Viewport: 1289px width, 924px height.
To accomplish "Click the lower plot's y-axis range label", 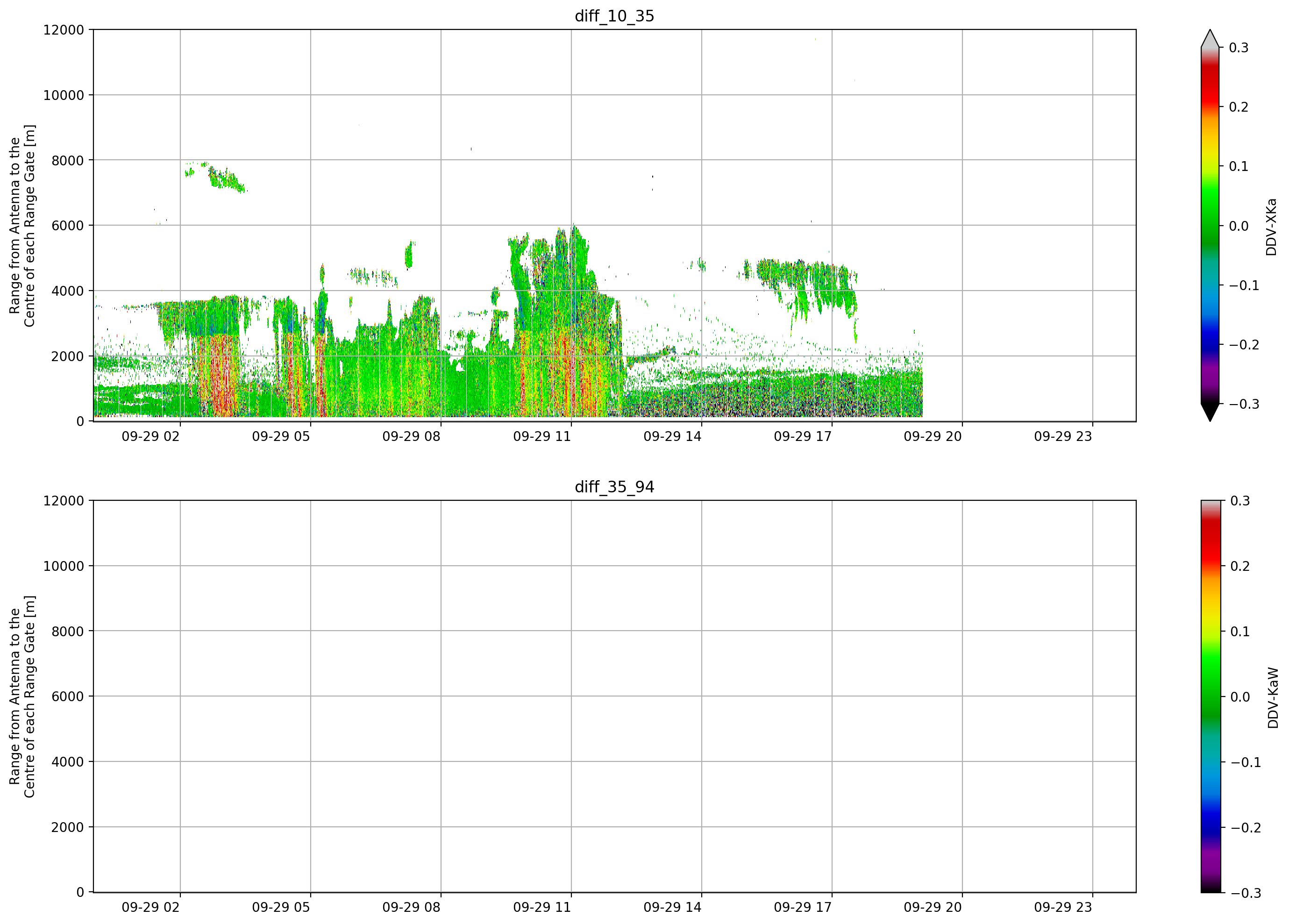I will (22, 697).
